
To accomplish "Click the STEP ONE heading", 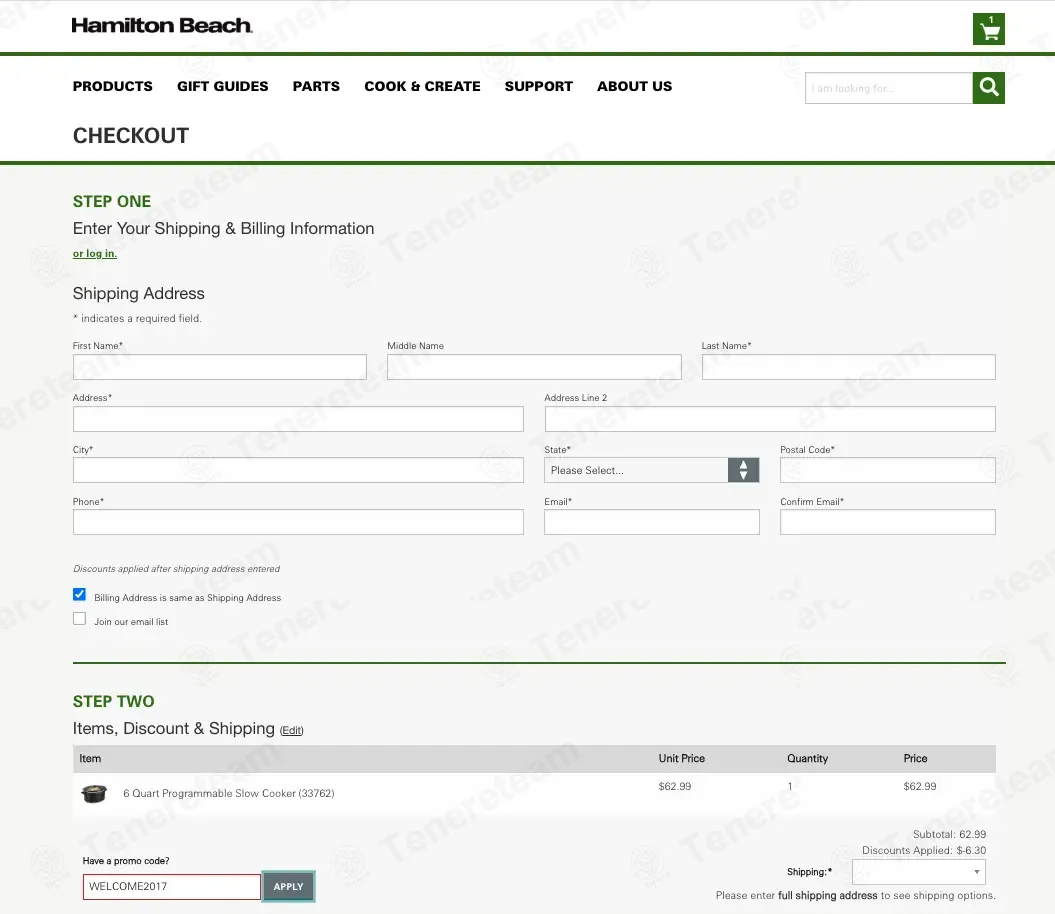I will point(112,201).
